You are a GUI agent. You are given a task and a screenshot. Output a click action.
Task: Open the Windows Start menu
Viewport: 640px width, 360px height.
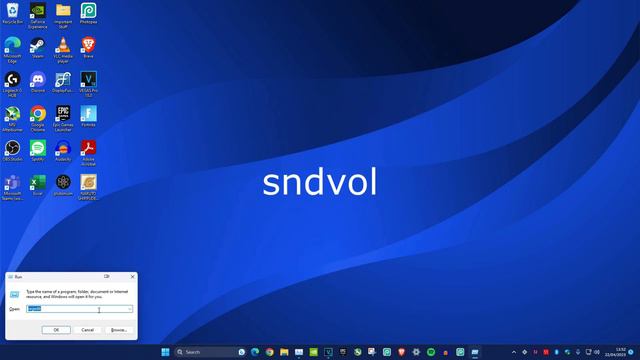pyautogui.click(x=165, y=352)
